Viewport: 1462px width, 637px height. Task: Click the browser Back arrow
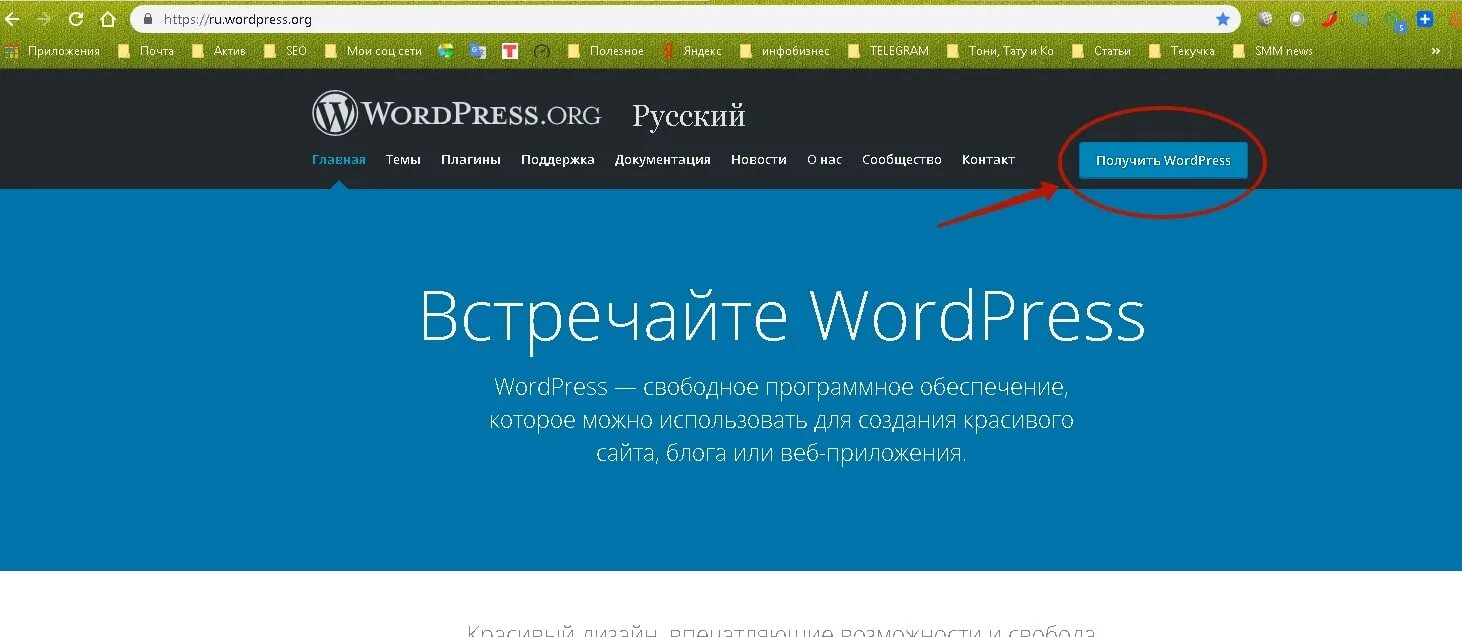pyautogui.click(x=12, y=18)
